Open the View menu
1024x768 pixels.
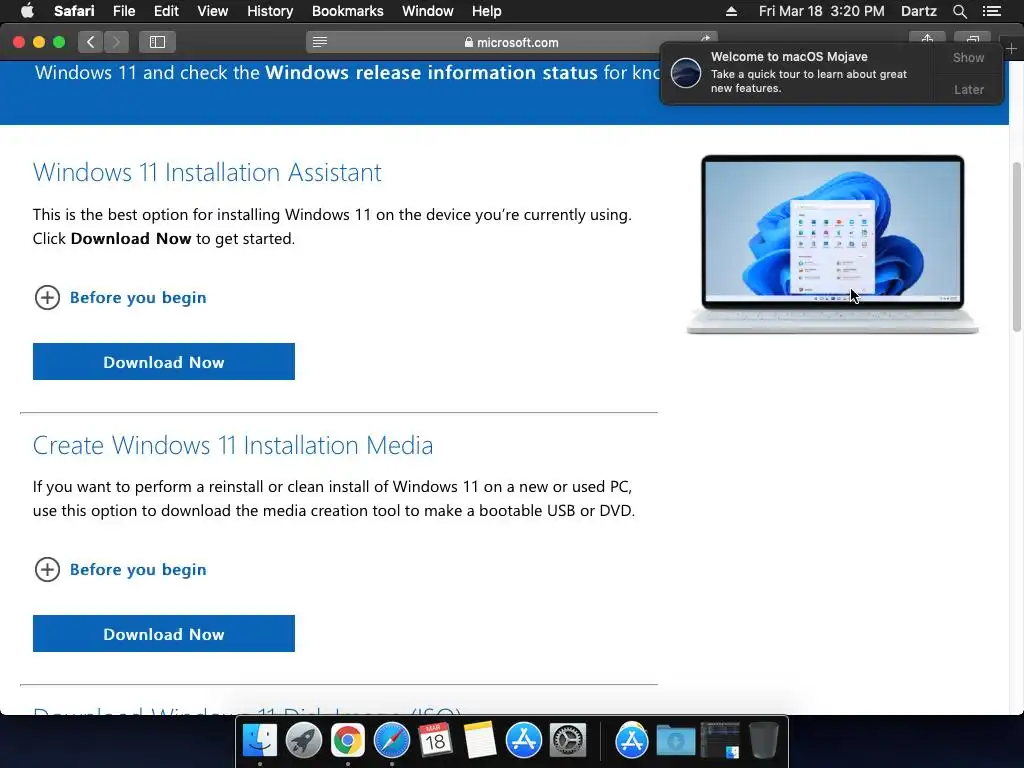(x=213, y=11)
